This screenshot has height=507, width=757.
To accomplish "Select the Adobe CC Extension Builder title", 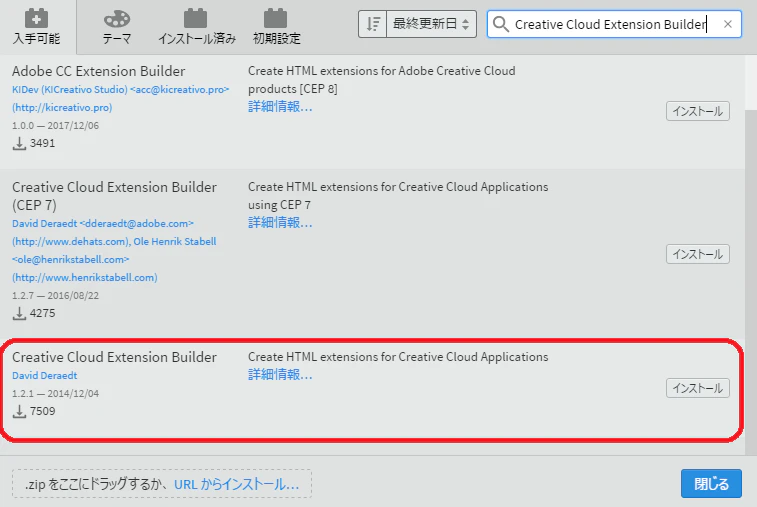I will 98,71.
